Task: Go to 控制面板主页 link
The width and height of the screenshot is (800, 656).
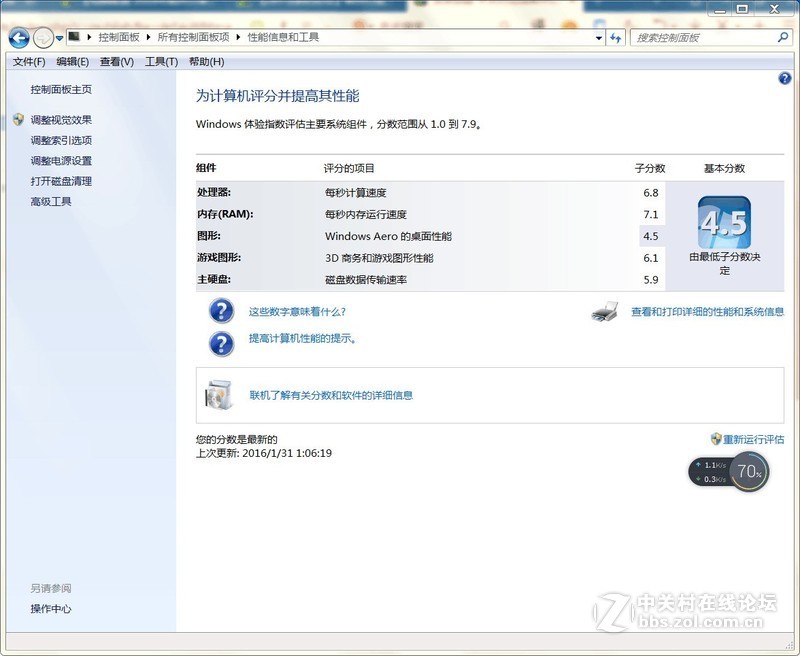Action: [61, 89]
